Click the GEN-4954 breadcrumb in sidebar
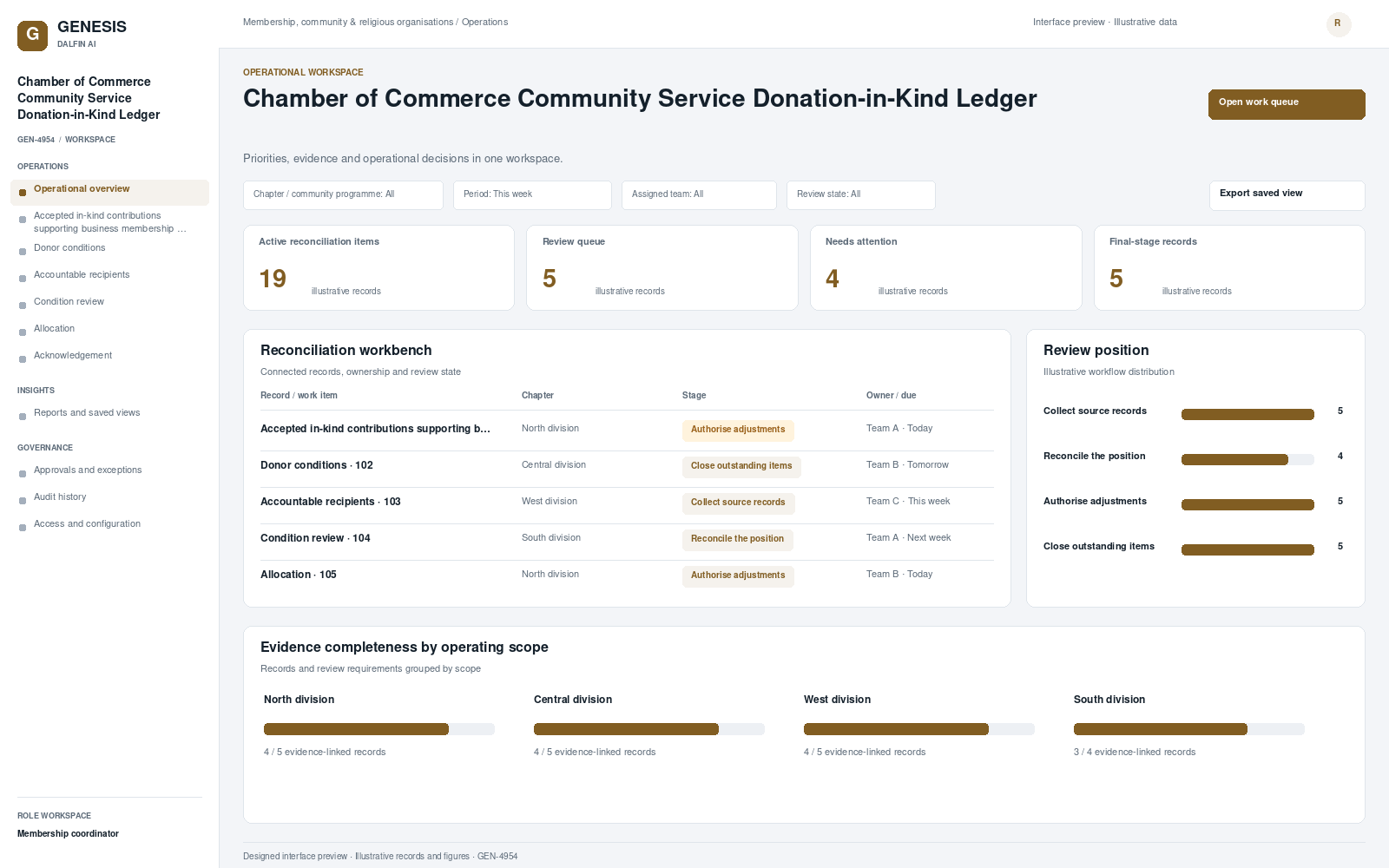The height and width of the screenshot is (868, 1389). pos(36,140)
